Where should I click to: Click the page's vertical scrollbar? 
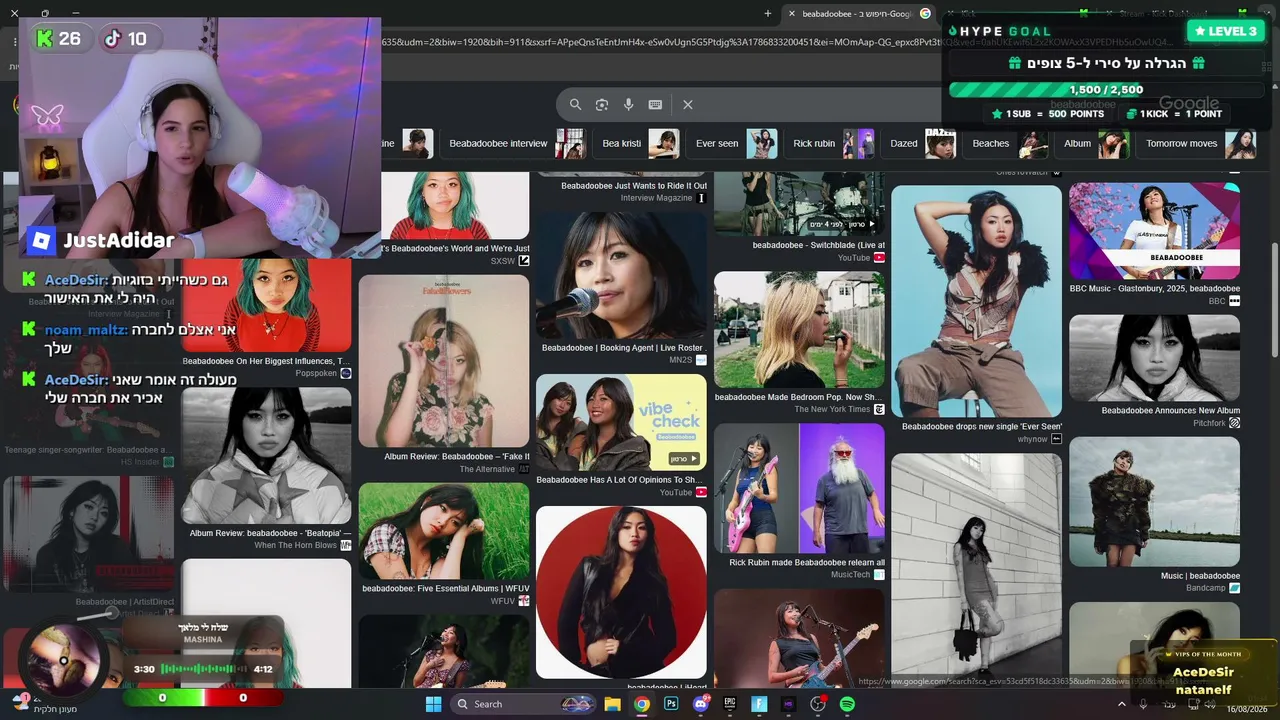1273,300
